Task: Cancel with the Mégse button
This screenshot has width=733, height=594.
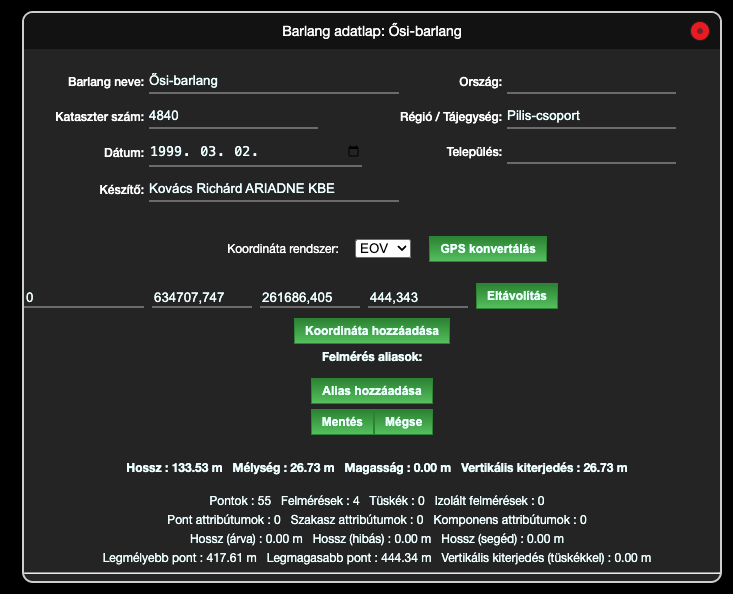Action: pos(404,422)
